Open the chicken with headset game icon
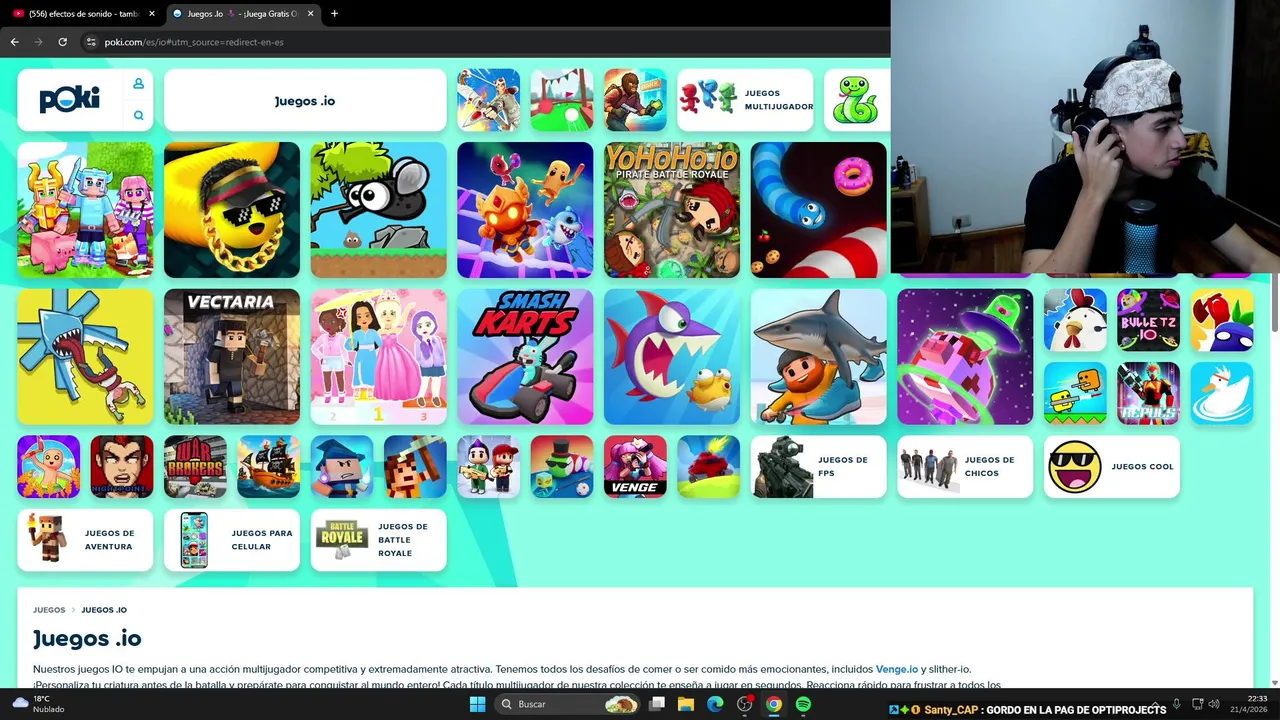Viewport: 1280px width, 720px height. tap(1075, 320)
